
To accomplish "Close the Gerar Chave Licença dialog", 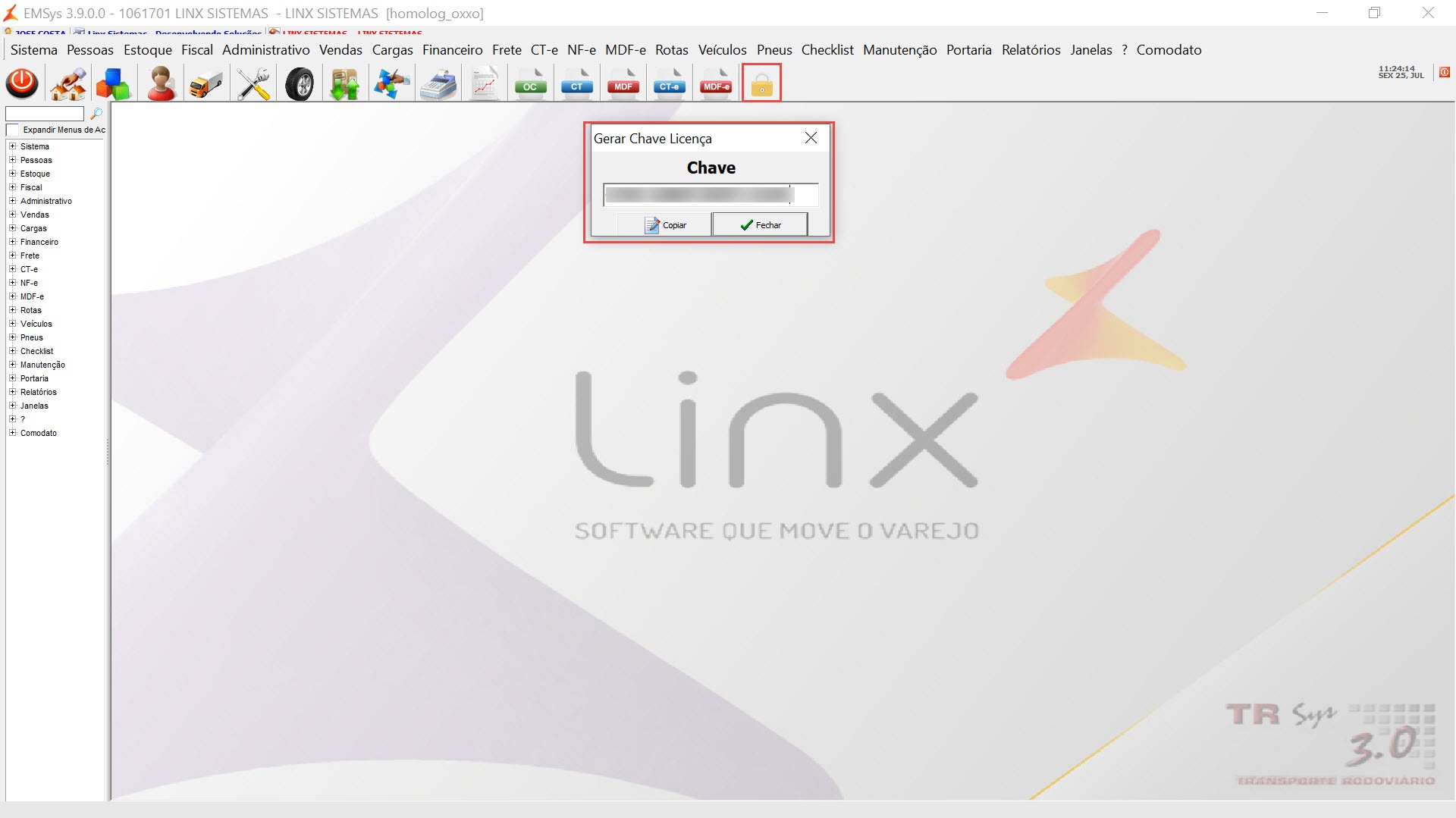I will point(811,138).
